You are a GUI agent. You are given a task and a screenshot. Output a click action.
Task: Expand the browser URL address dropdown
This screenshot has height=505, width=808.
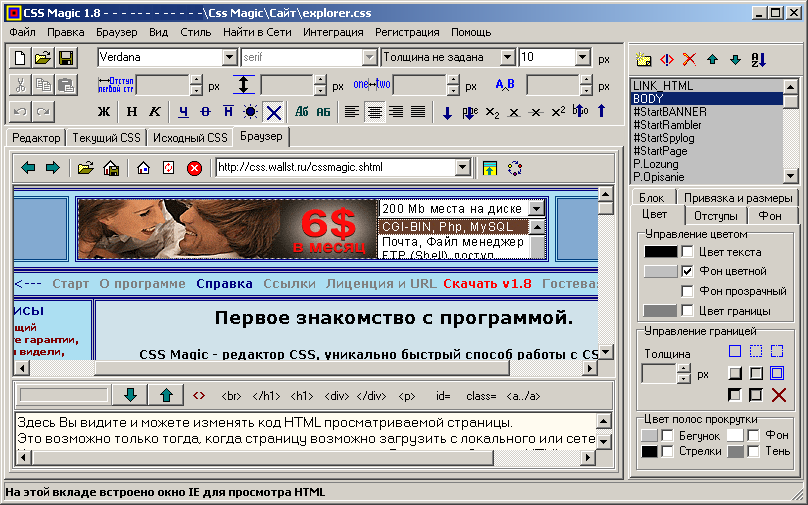tap(462, 167)
